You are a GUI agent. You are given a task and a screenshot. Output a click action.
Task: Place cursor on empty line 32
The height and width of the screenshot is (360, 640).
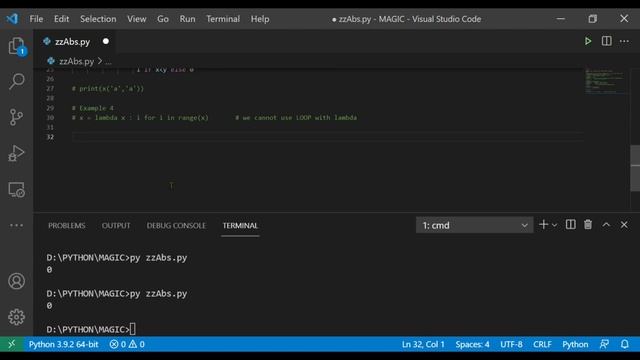click(x=327, y=137)
